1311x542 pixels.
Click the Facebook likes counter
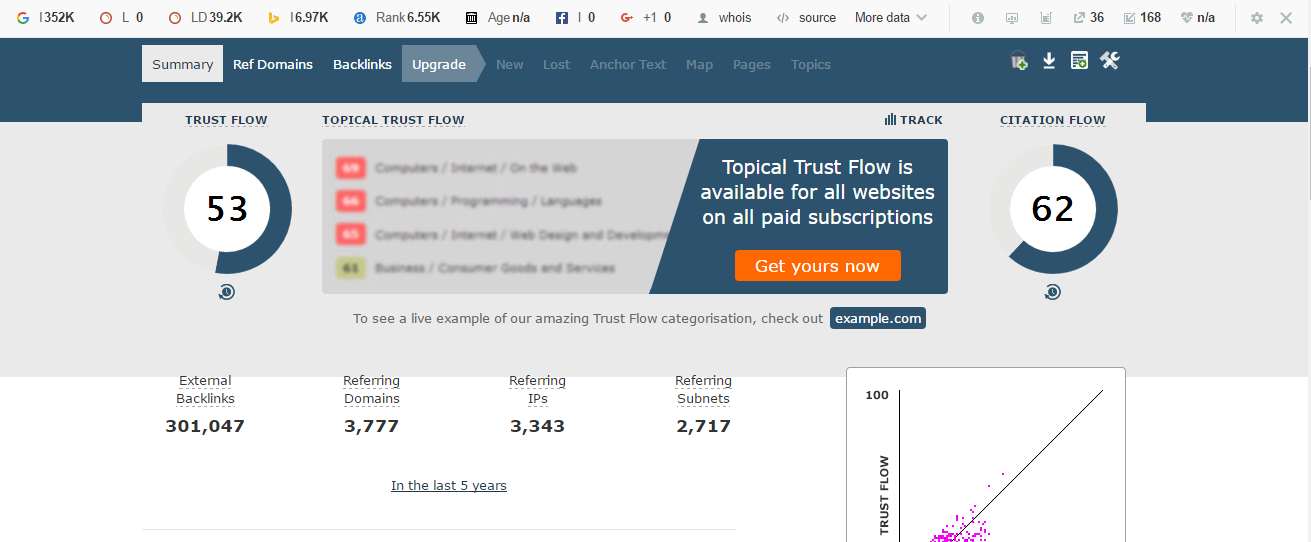[x=576, y=18]
